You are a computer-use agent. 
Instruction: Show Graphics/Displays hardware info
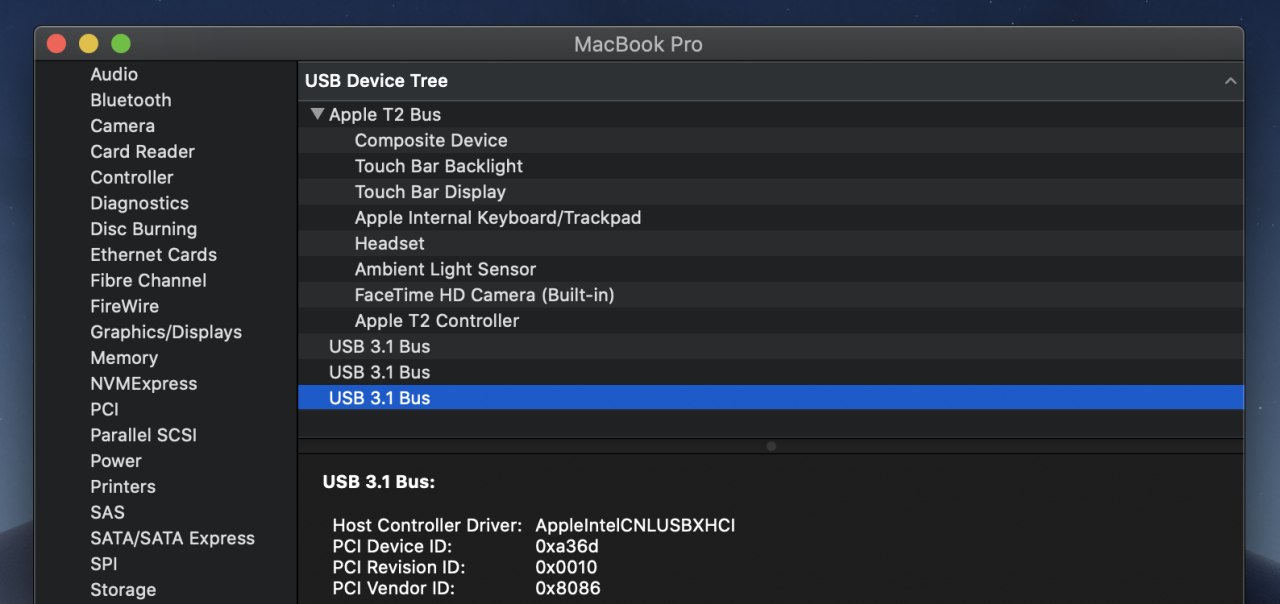[x=166, y=332]
